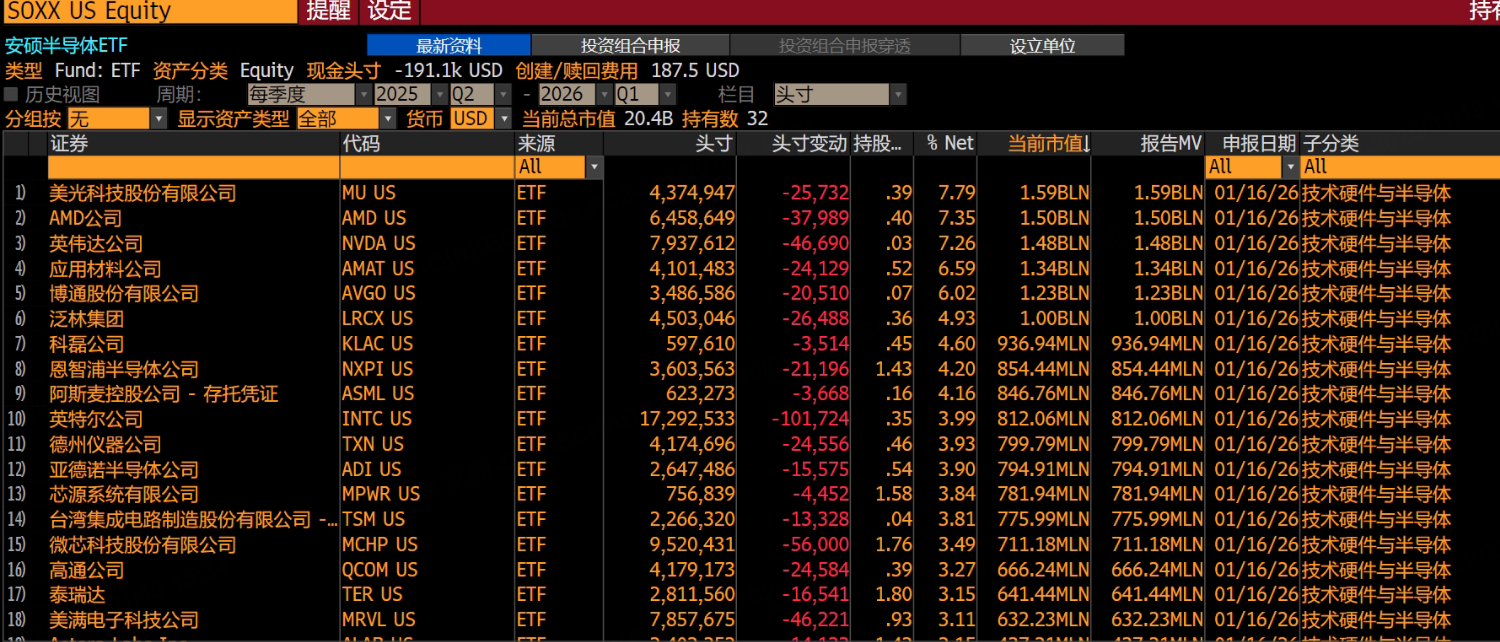Sort by the % Net column header
This screenshot has width=1500, height=642.
click(x=946, y=143)
